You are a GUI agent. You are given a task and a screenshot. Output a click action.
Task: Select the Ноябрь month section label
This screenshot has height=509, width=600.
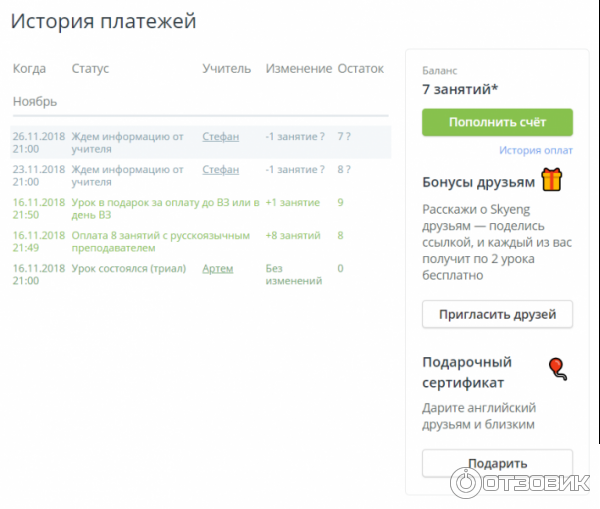pyautogui.click(x=35, y=102)
